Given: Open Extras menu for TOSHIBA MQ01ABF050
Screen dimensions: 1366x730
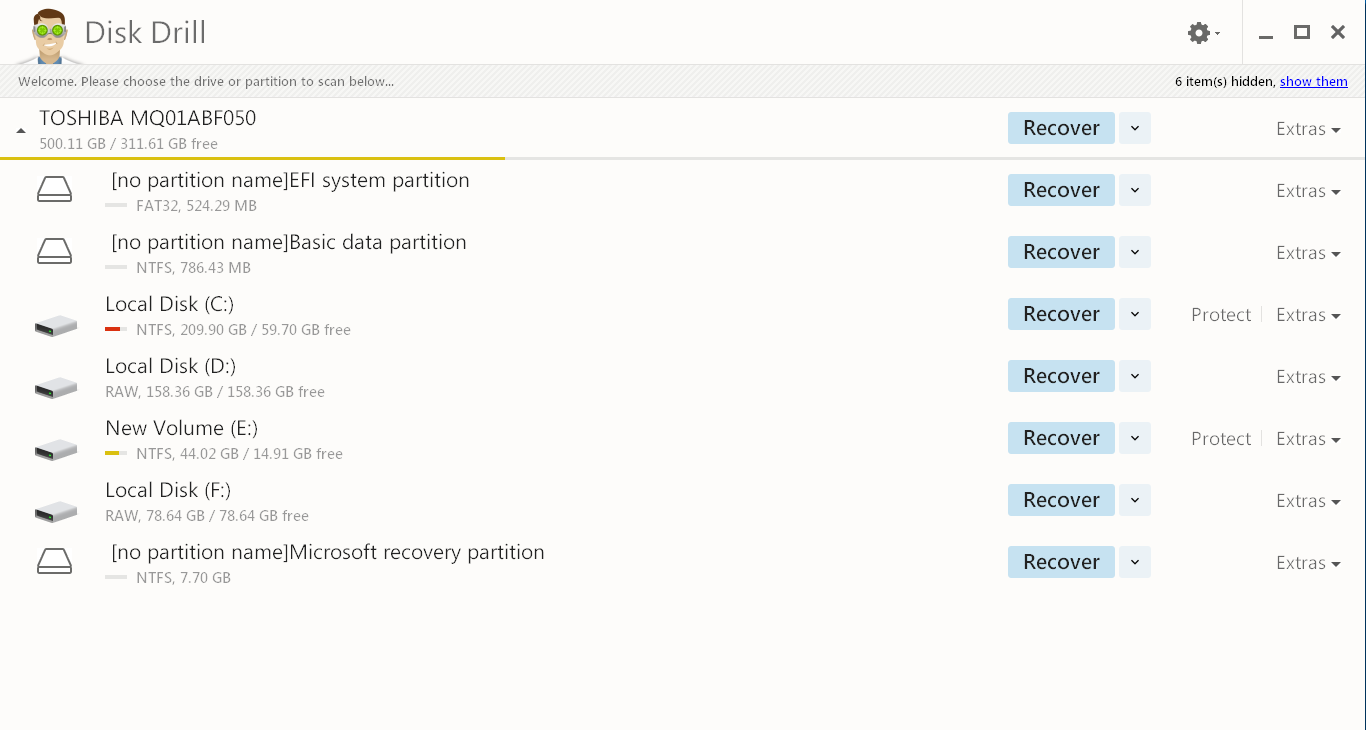Looking at the screenshot, I should click(1308, 129).
